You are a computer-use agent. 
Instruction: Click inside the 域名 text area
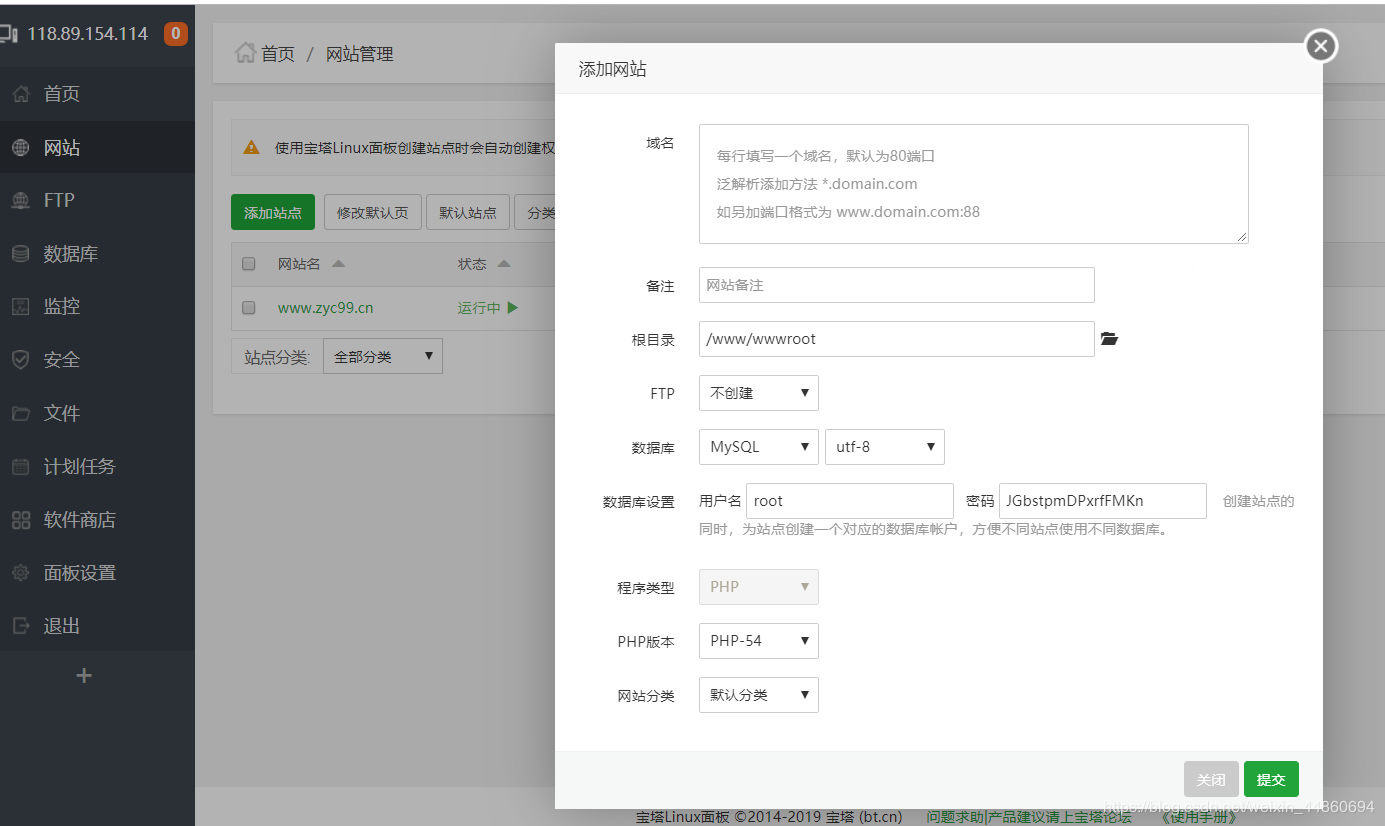[x=974, y=184]
